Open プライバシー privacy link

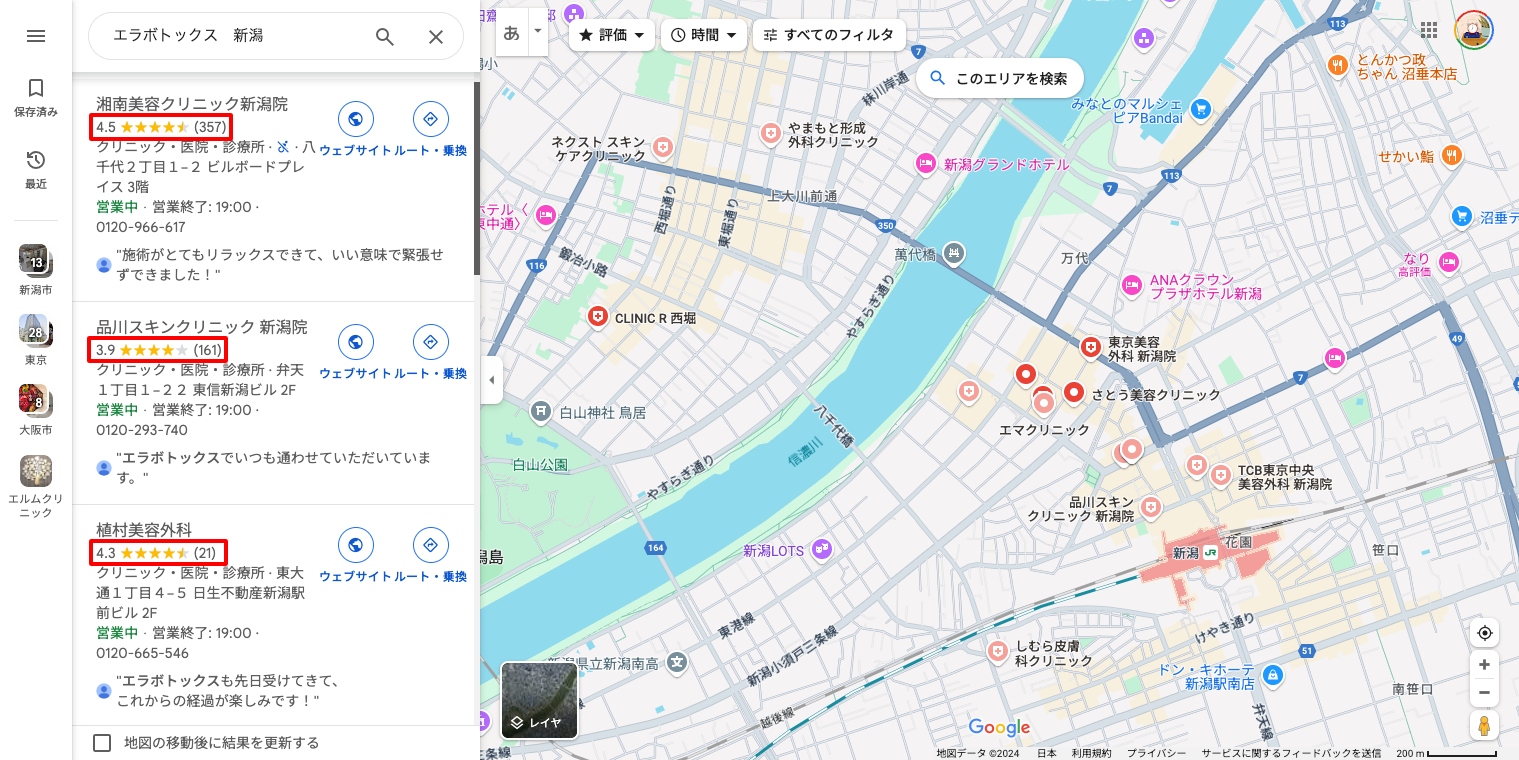1156,753
